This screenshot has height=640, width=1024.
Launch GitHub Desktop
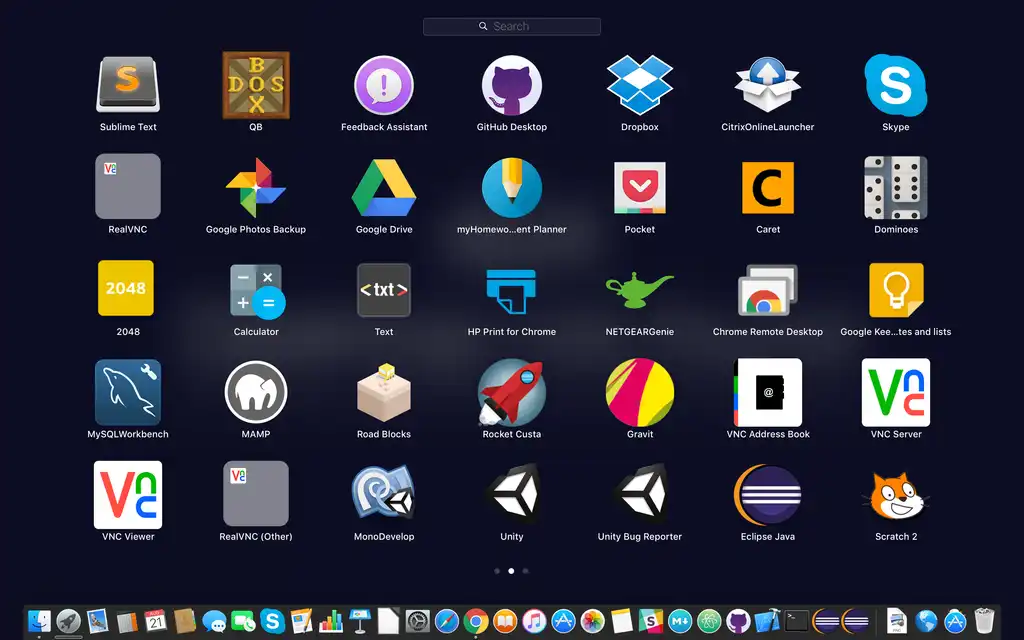(x=511, y=88)
